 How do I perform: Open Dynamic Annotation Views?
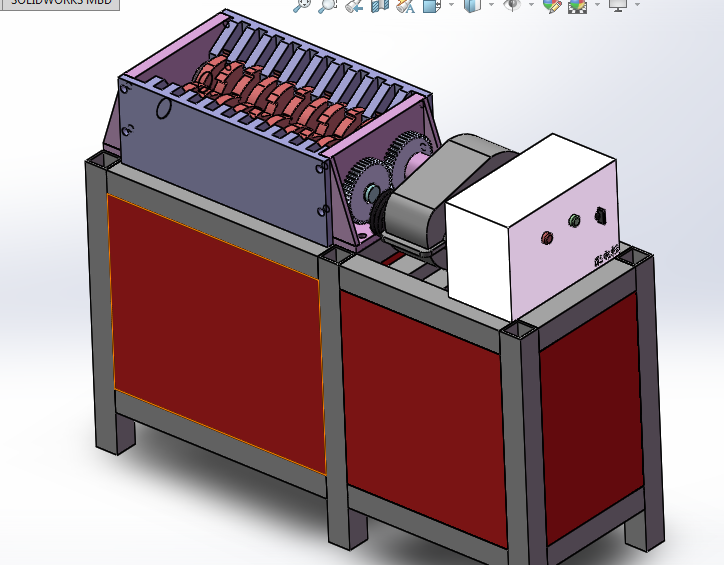pos(406,6)
